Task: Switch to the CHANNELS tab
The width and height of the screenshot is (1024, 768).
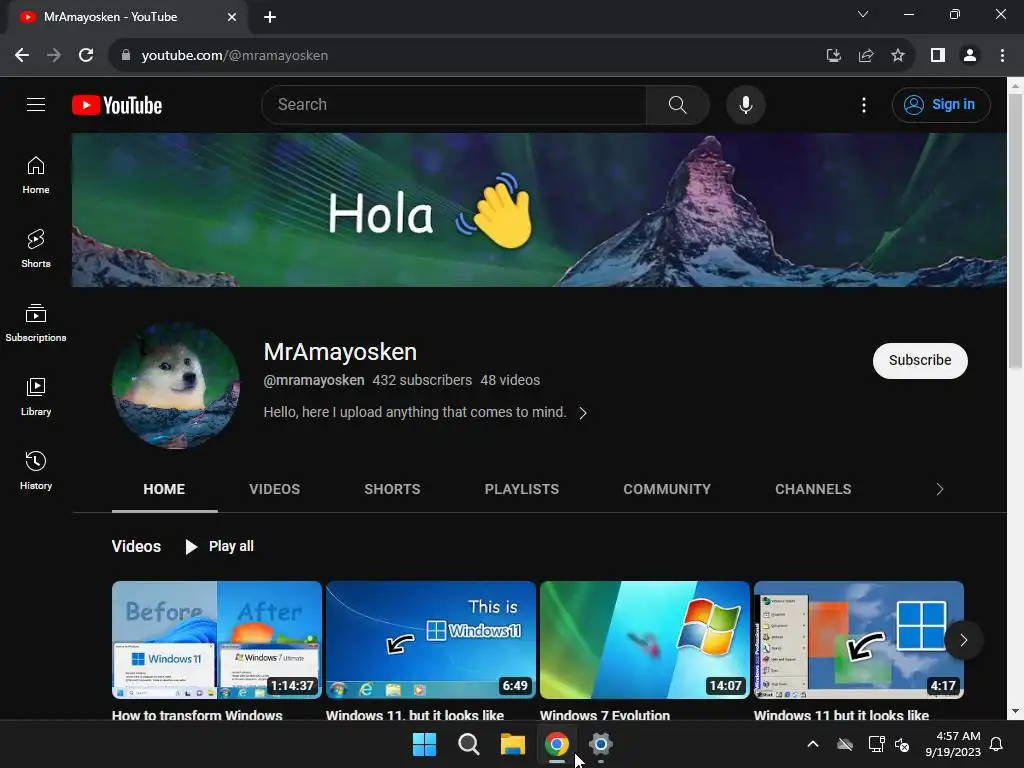Action: (x=813, y=489)
